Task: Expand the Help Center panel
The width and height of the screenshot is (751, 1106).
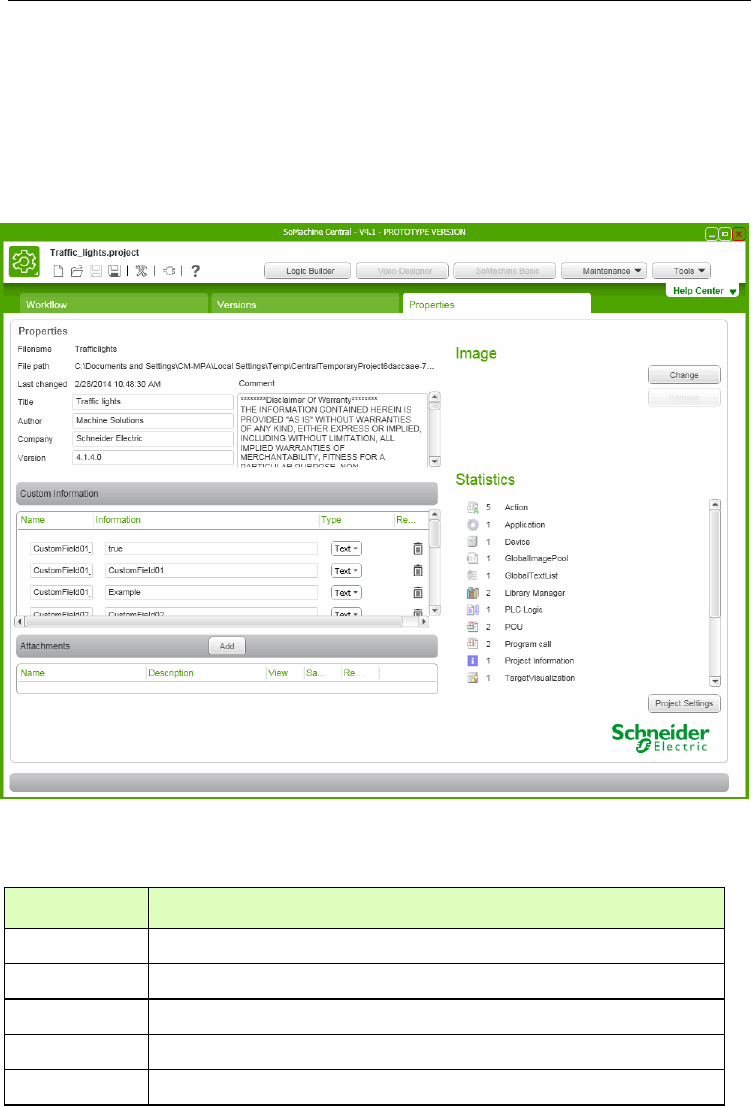Action: [703, 291]
